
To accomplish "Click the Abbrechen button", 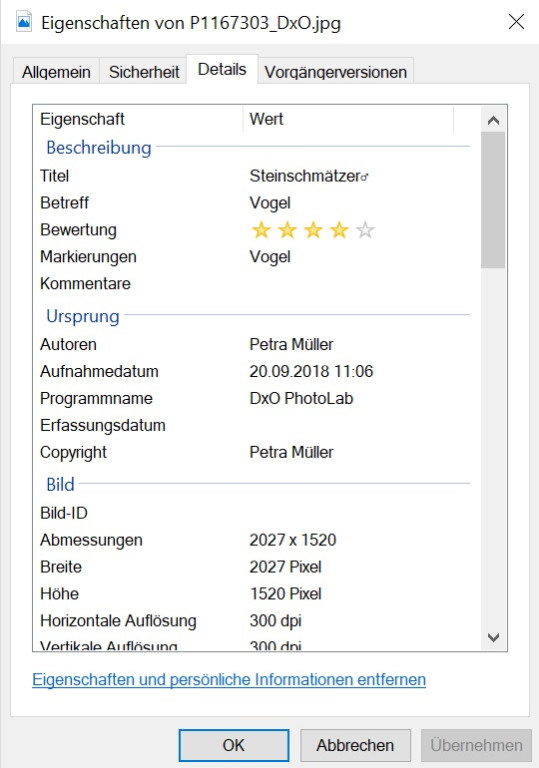I will pyautogui.click(x=355, y=745).
